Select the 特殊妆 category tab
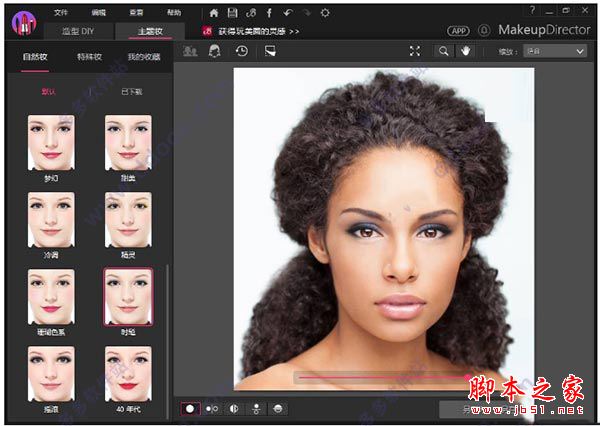The width and height of the screenshot is (600, 426). pos(89,57)
